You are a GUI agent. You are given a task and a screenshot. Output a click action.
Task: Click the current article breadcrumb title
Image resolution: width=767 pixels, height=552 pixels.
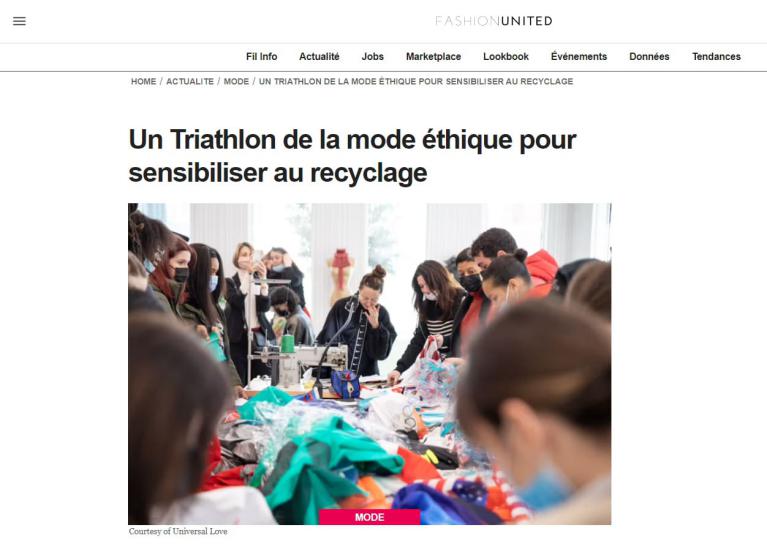tap(416, 81)
